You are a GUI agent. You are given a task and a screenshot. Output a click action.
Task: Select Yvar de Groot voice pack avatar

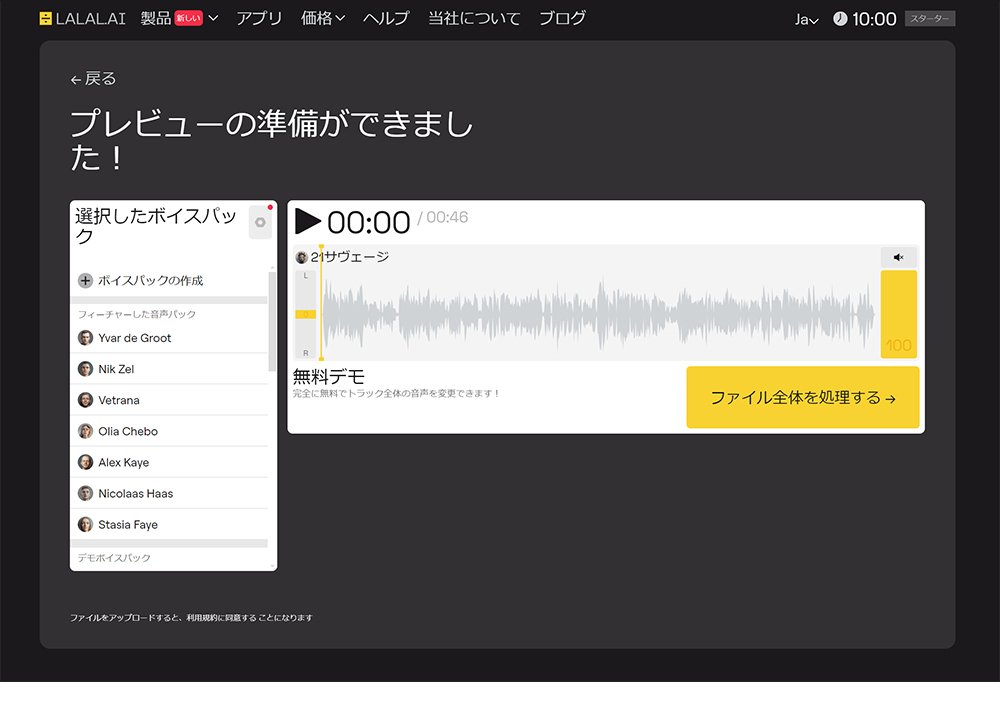pos(85,338)
